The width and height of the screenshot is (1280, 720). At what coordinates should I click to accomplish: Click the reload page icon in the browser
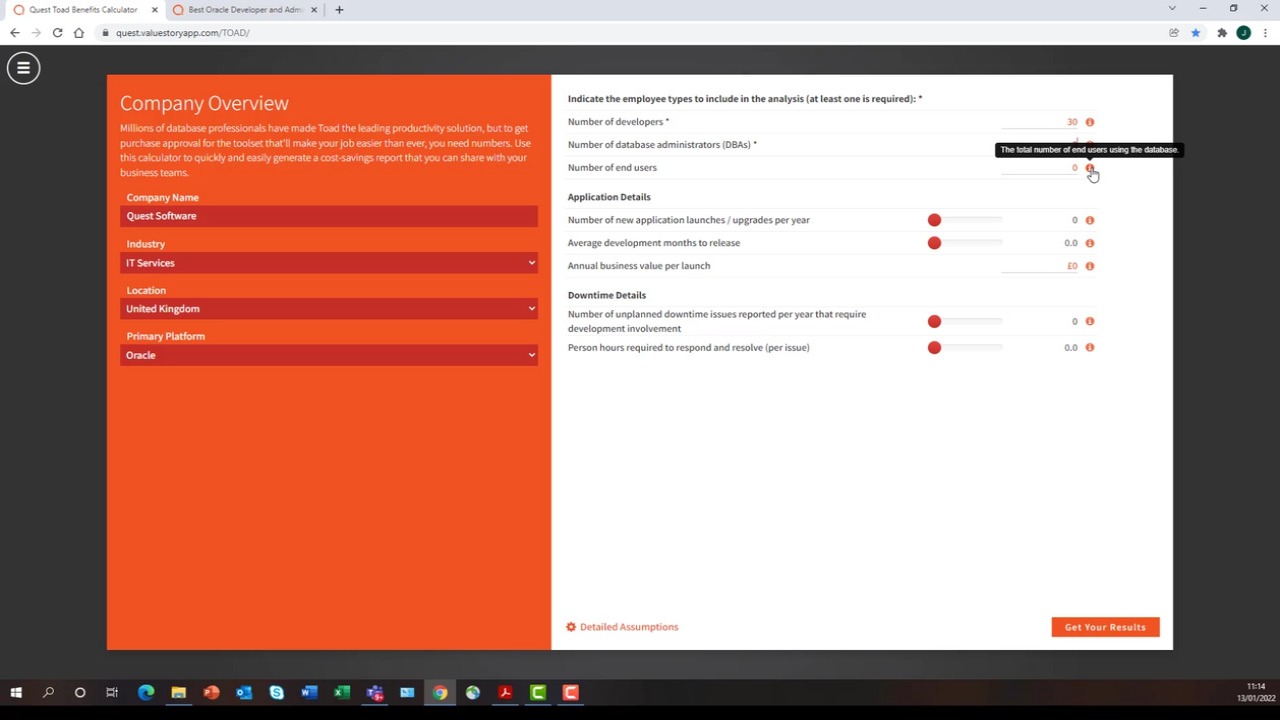[57, 32]
